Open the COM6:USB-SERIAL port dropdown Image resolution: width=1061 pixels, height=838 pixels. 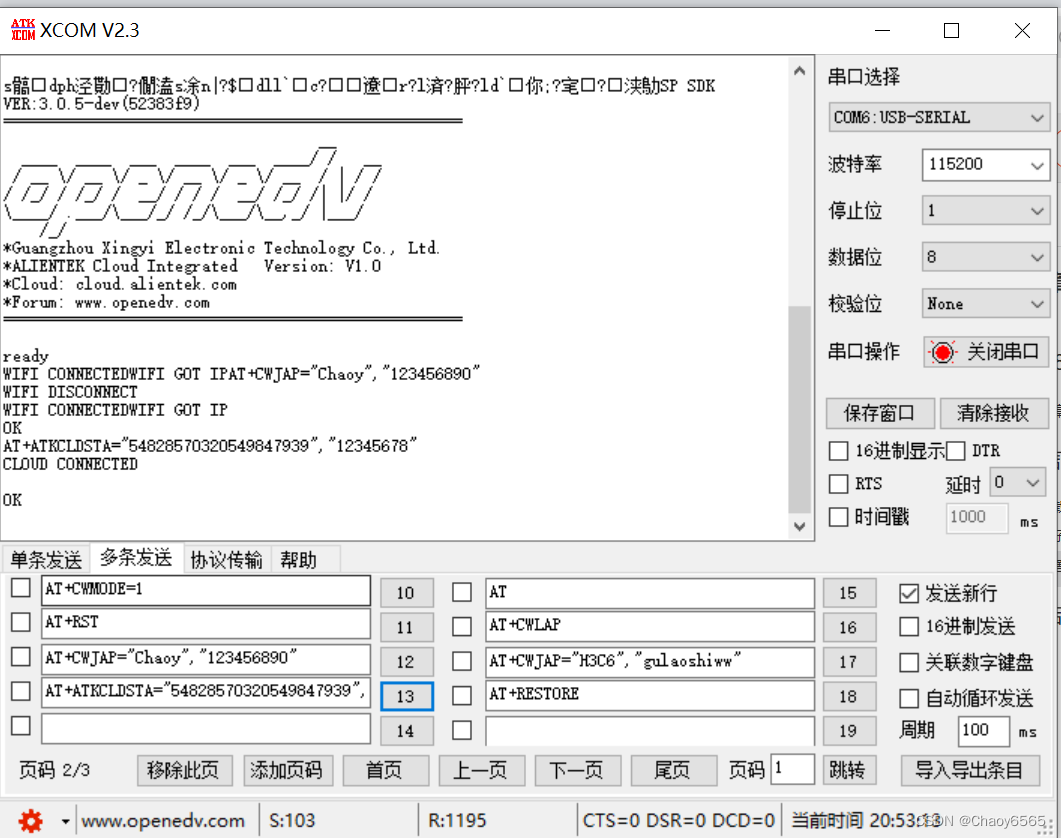[x=940, y=118]
